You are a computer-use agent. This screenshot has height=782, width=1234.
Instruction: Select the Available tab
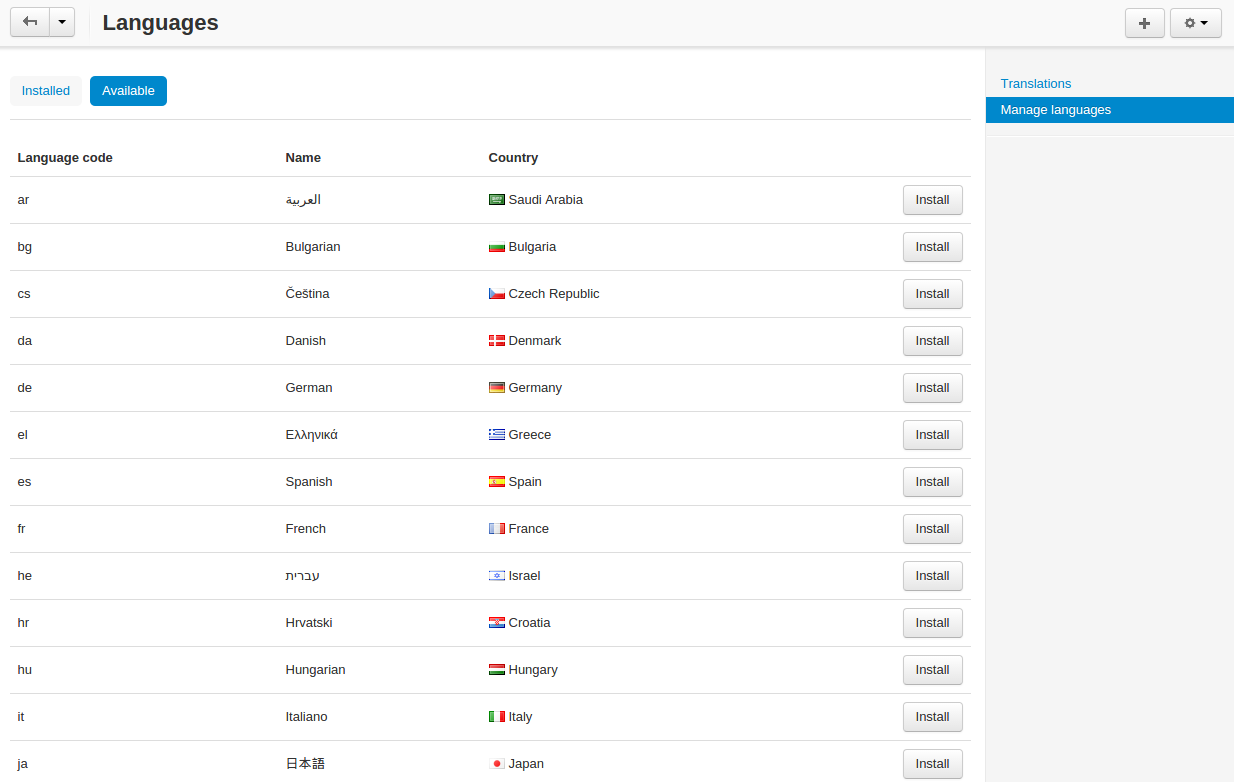click(x=128, y=91)
